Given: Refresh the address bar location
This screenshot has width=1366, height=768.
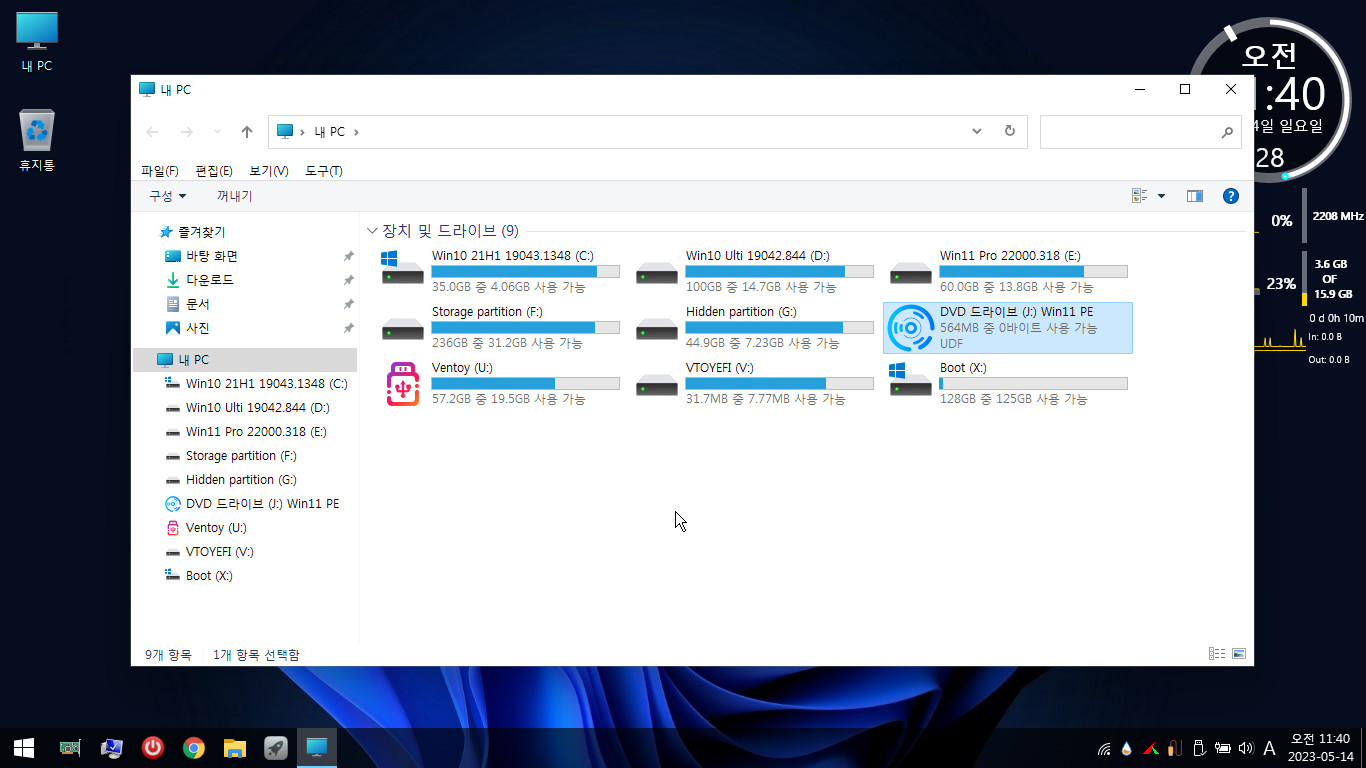Looking at the screenshot, I should (1009, 131).
